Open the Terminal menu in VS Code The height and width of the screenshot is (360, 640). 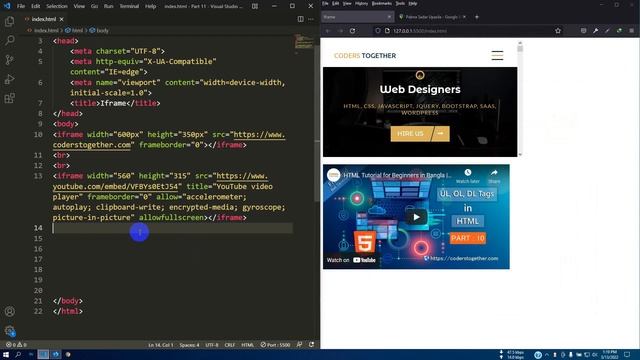[x=129, y=6]
